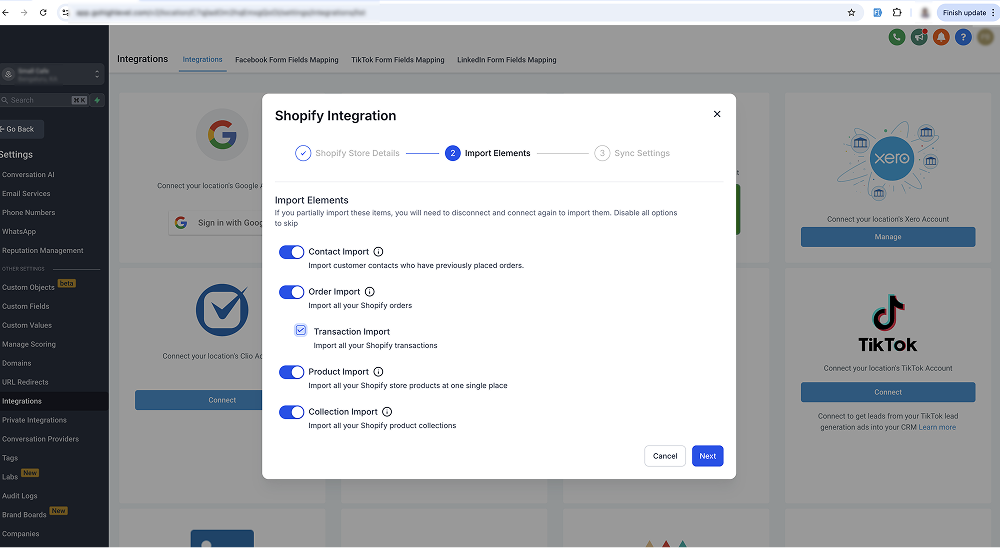
Task: Click Clio Connect button
Action: pyautogui.click(x=198, y=401)
